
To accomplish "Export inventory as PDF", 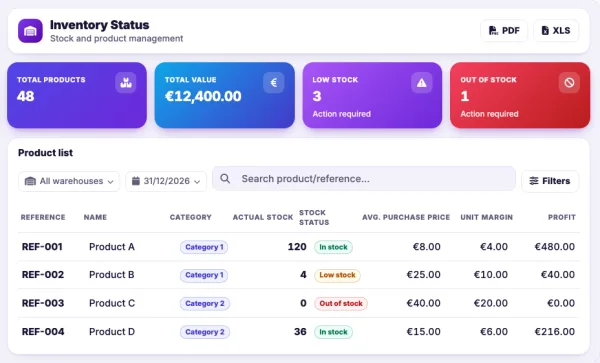I will 504,31.
